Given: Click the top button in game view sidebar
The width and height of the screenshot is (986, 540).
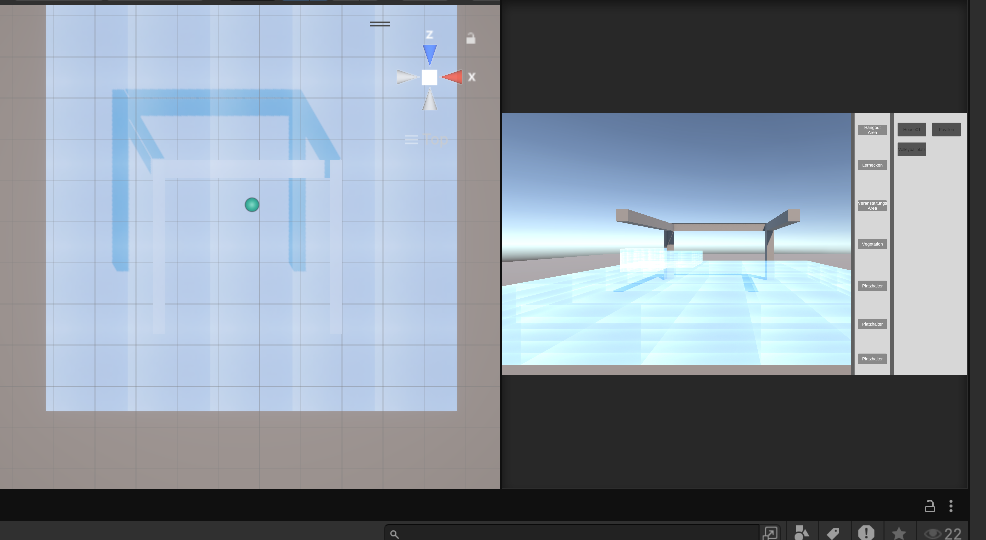Looking at the screenshot, I should click(x=872, y=129).
